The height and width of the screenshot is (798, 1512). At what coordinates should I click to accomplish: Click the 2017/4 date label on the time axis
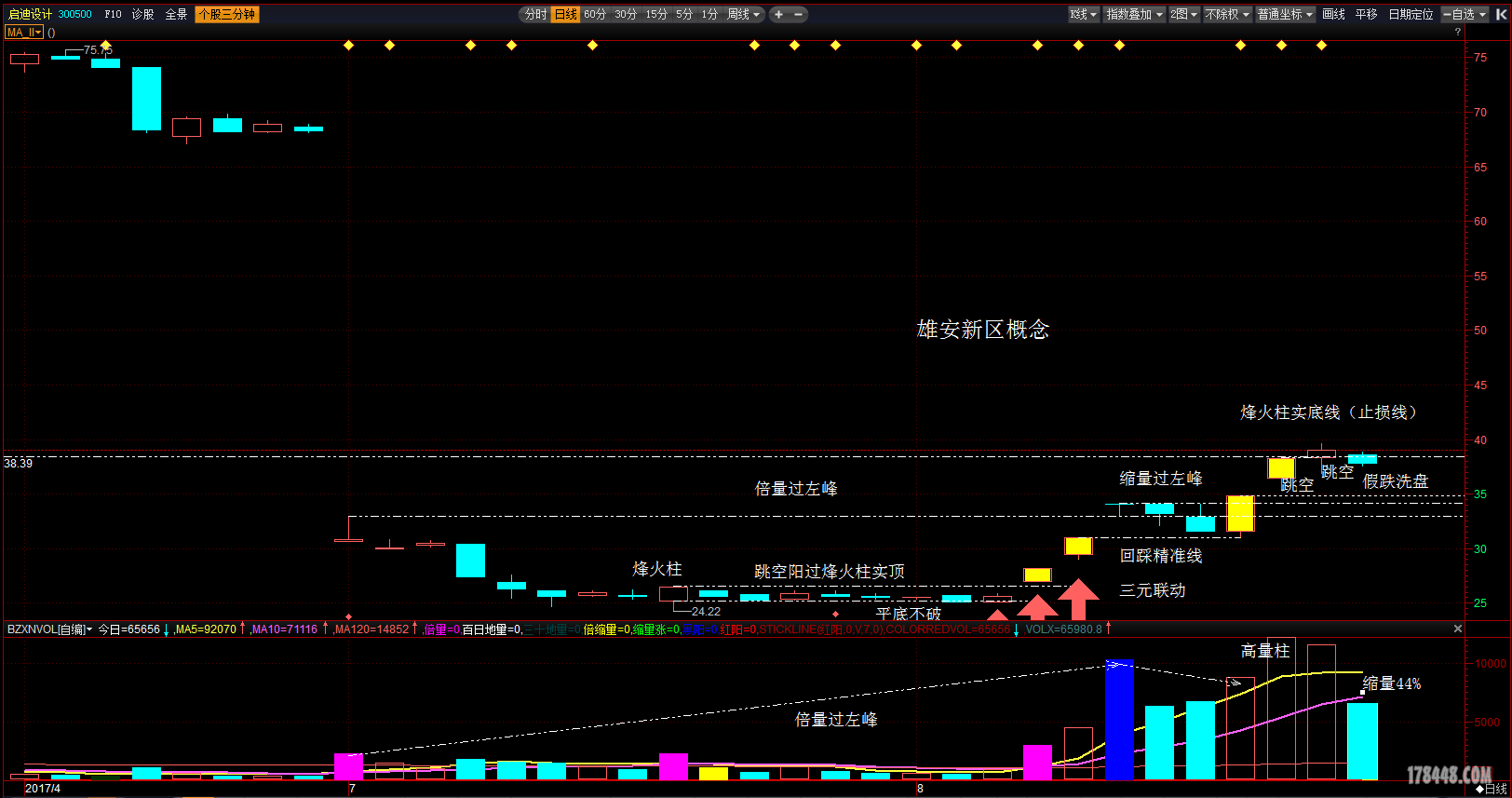point(42,789)
